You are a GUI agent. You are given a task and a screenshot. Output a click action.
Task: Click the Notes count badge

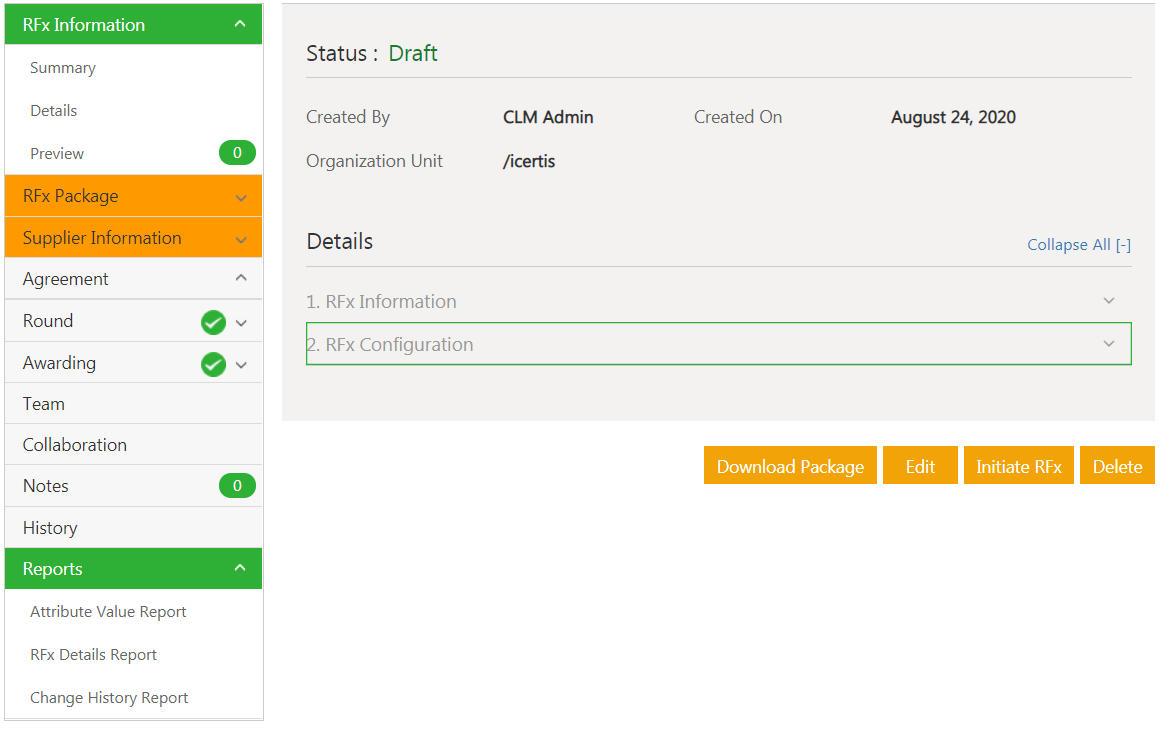click(x=237, y=486)
